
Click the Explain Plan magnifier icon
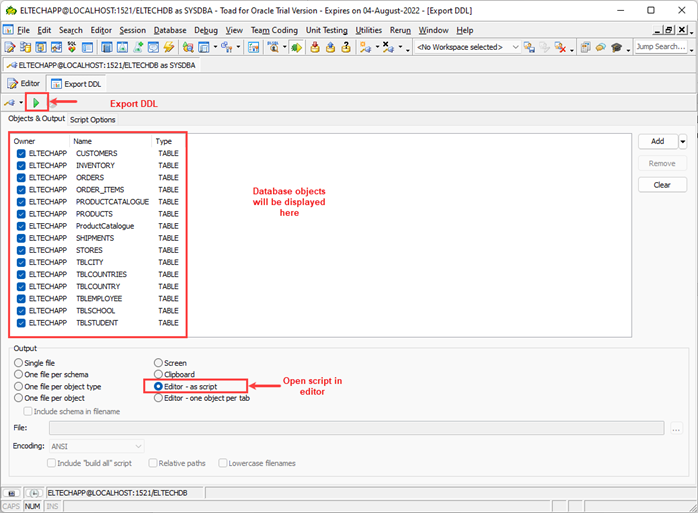click(x=273, y=47)
